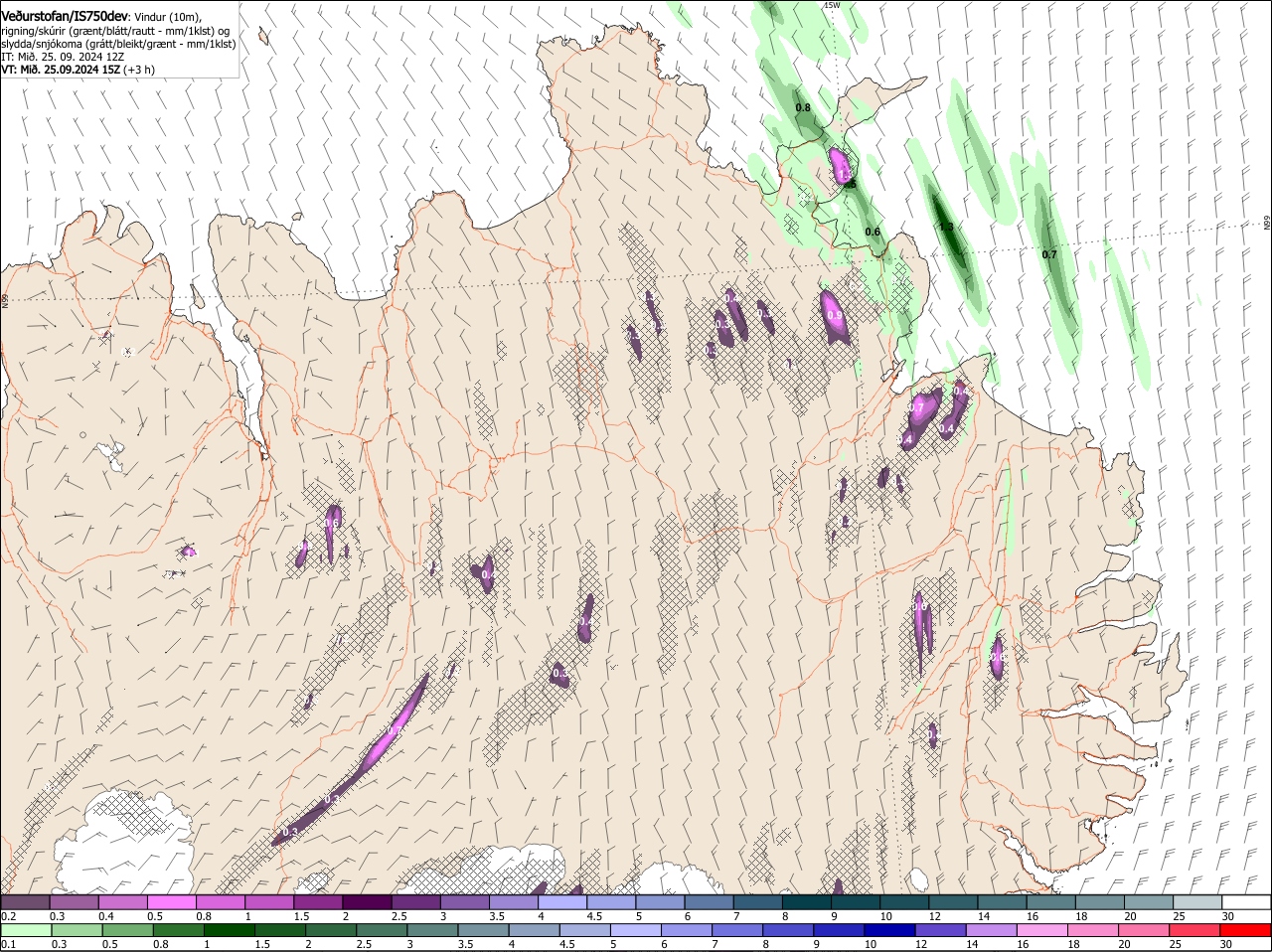Click the valid time "VT: Mið. 25.09.2024 15Z (+3 h)"
The width and height of the screenshot is (1272, 952).
(x=78, y=70)
